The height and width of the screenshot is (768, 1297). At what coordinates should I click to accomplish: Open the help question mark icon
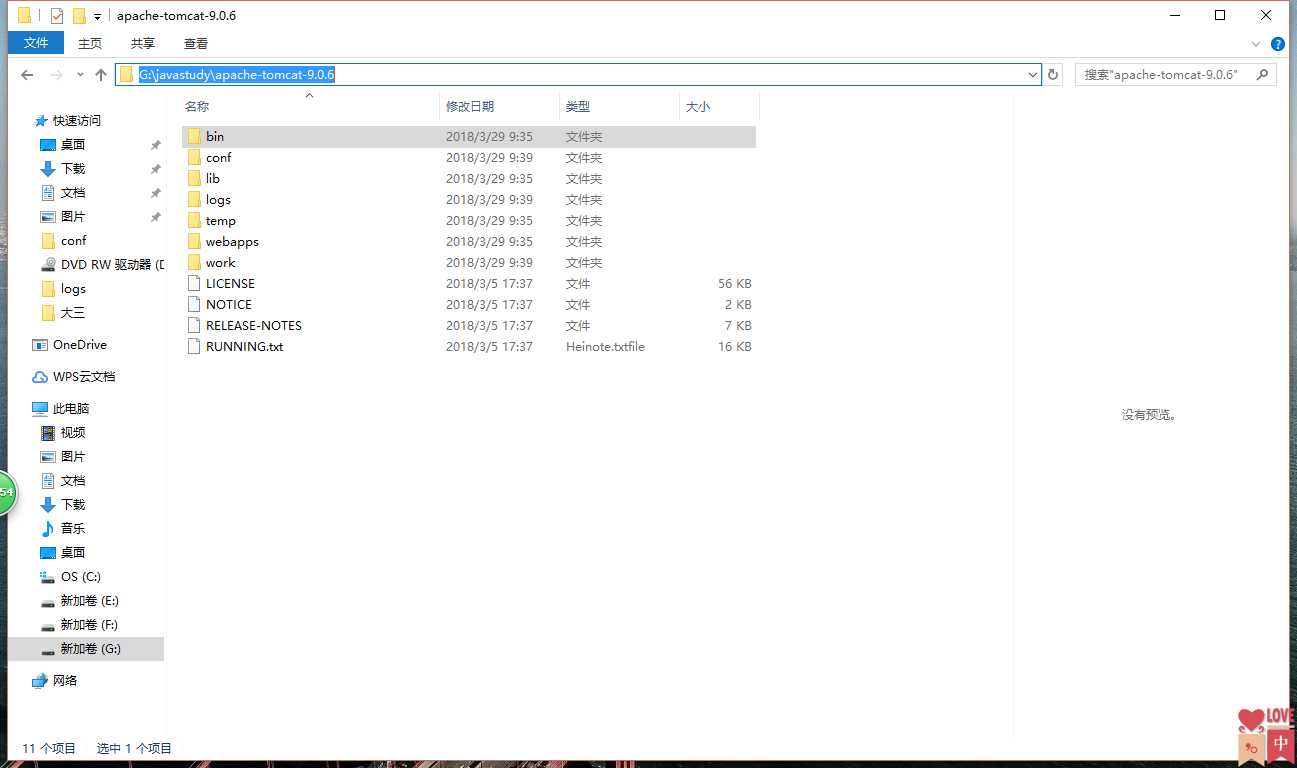[x=1278, y=44]
